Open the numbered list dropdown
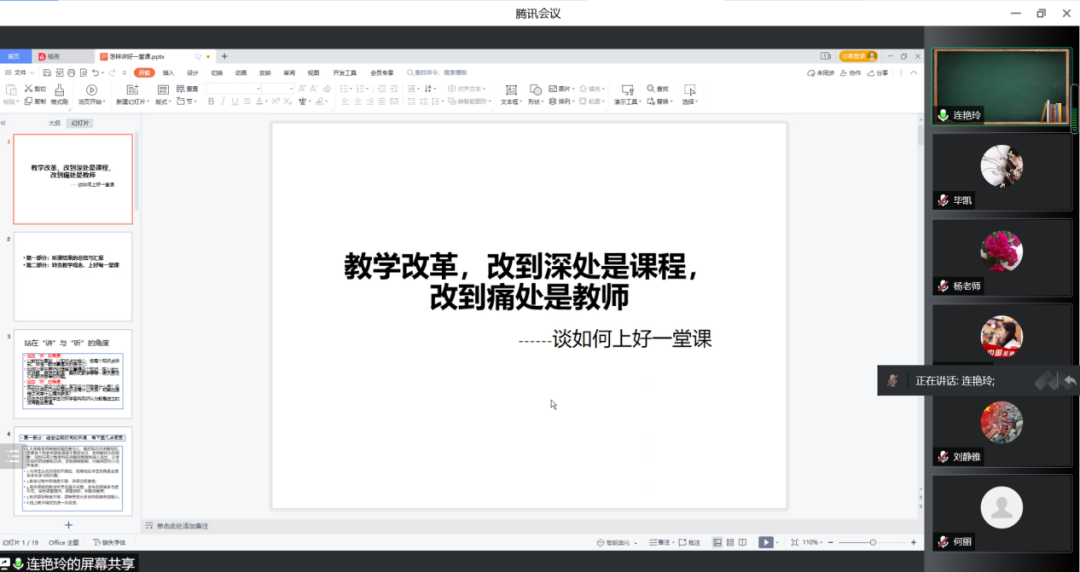 click(x=367, y=89)
